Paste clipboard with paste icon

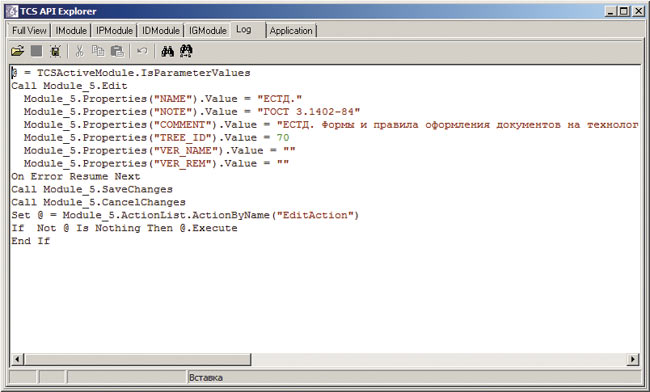point(117,51)
